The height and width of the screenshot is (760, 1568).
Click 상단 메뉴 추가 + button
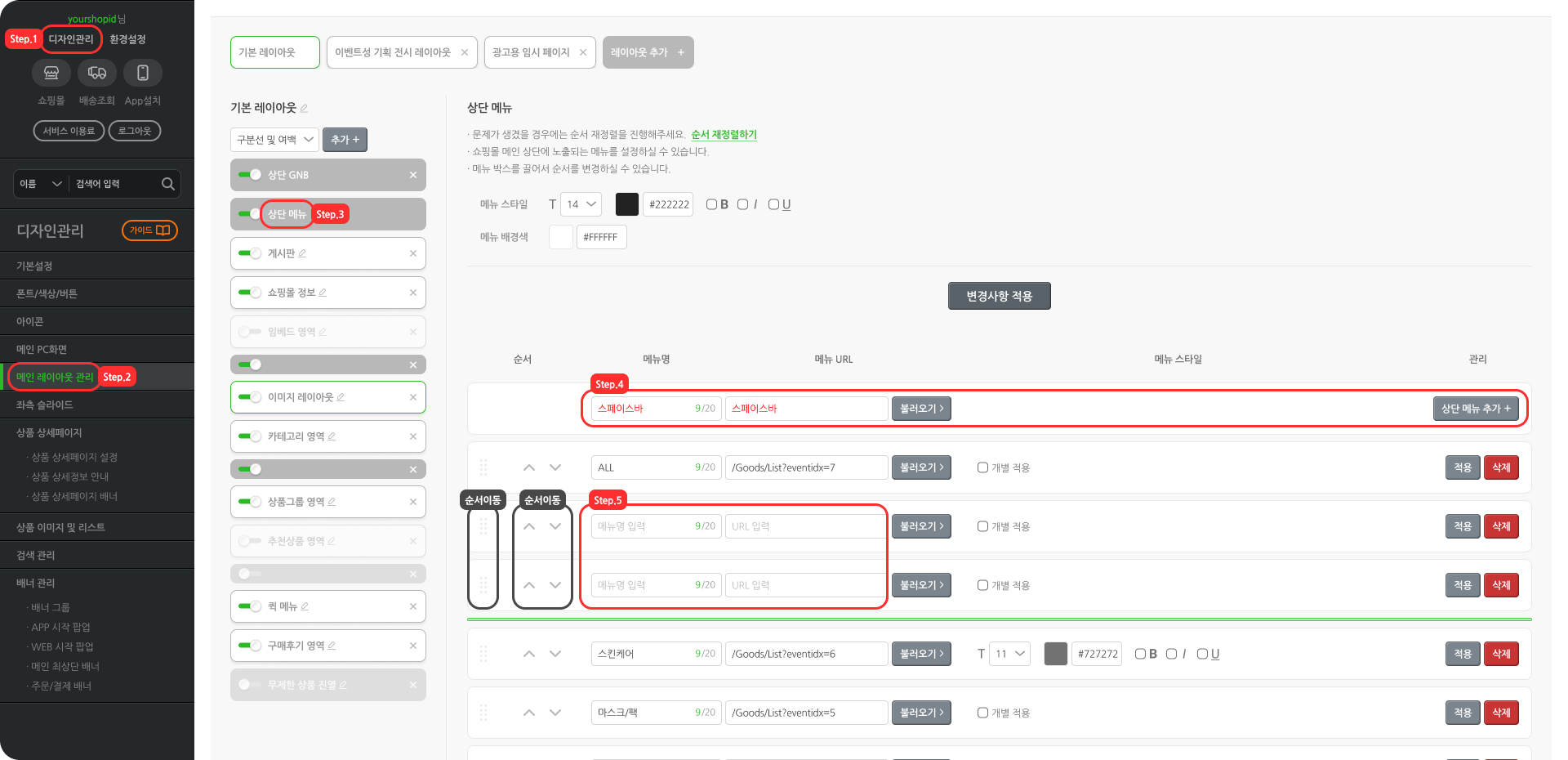1476,409
